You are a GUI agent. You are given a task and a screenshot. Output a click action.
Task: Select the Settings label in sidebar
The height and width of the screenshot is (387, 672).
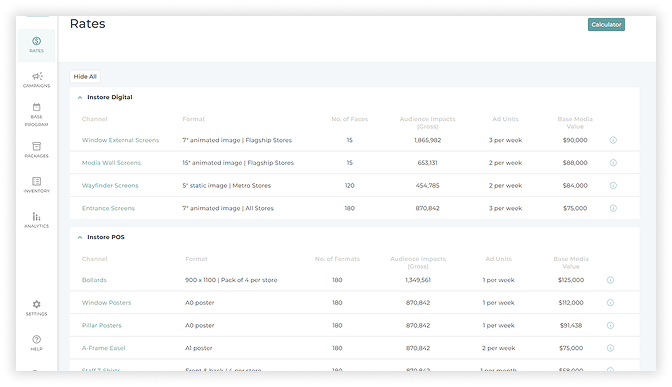coord(36,314)
